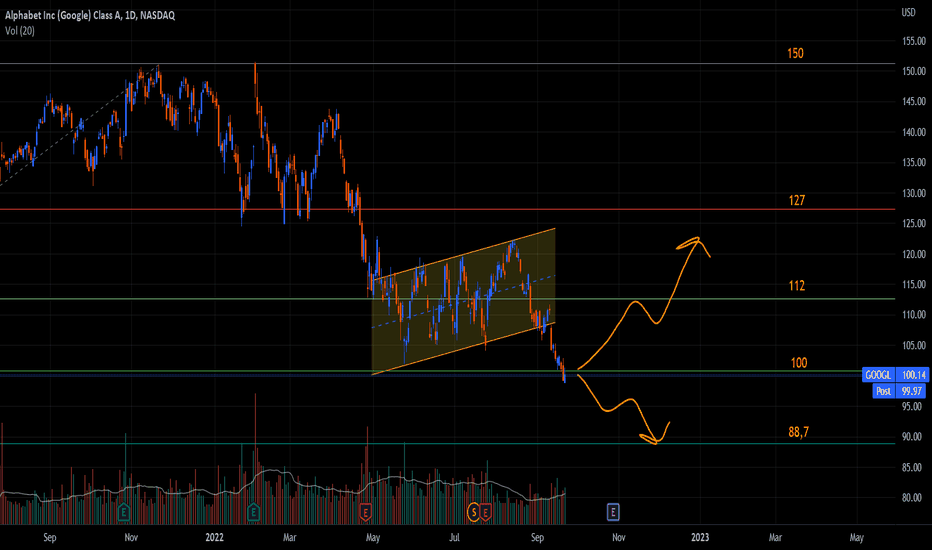Screen dimensions: 932x550
Task: Select the orange 112 level label
Action: pos(796,285)
